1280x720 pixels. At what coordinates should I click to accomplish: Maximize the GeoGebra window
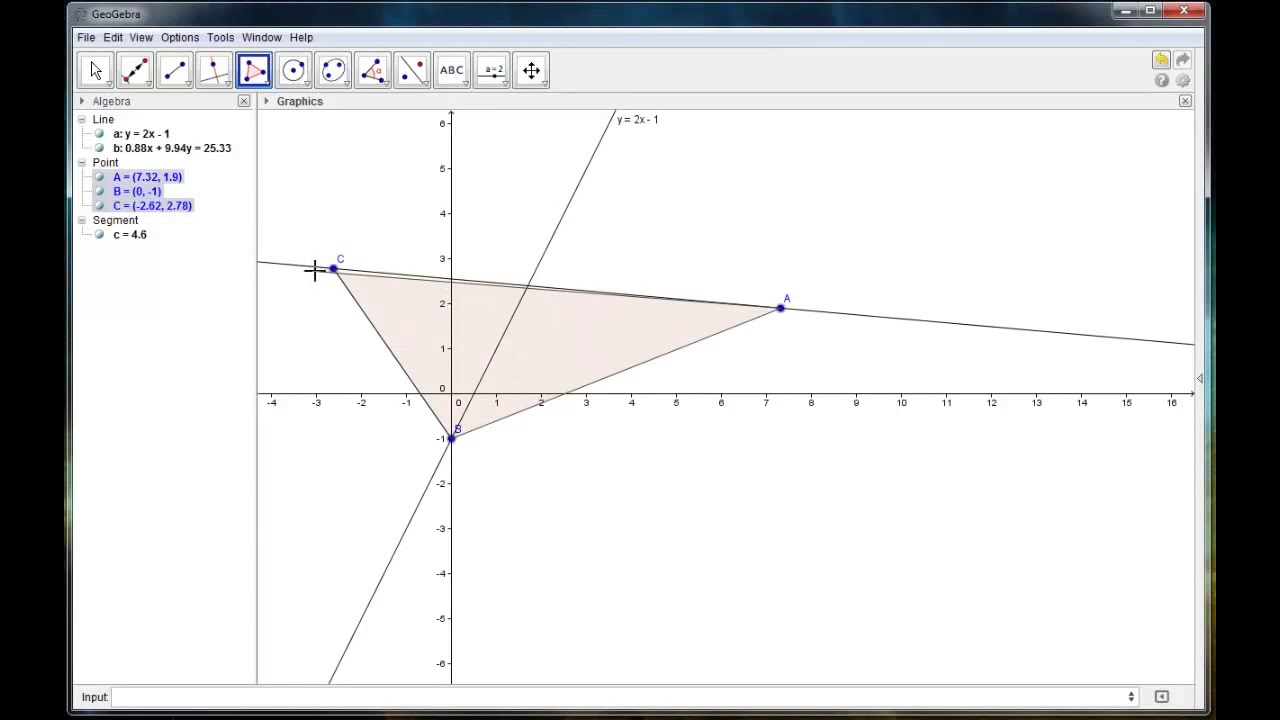[x=1151, y=11]
